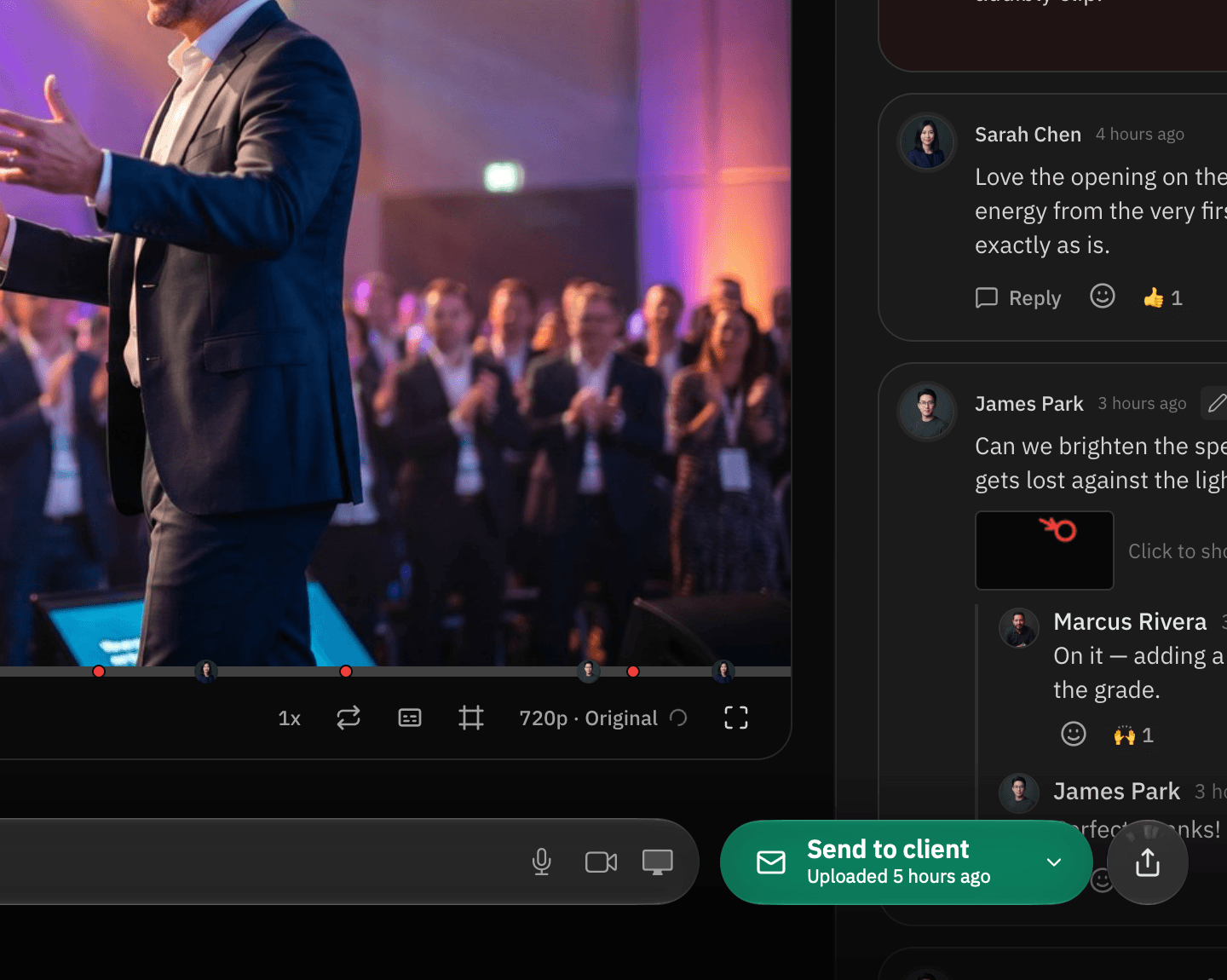Record a voice comment with the microphone
Viewport: 1227px width, 980px height.
click(541, 862)
